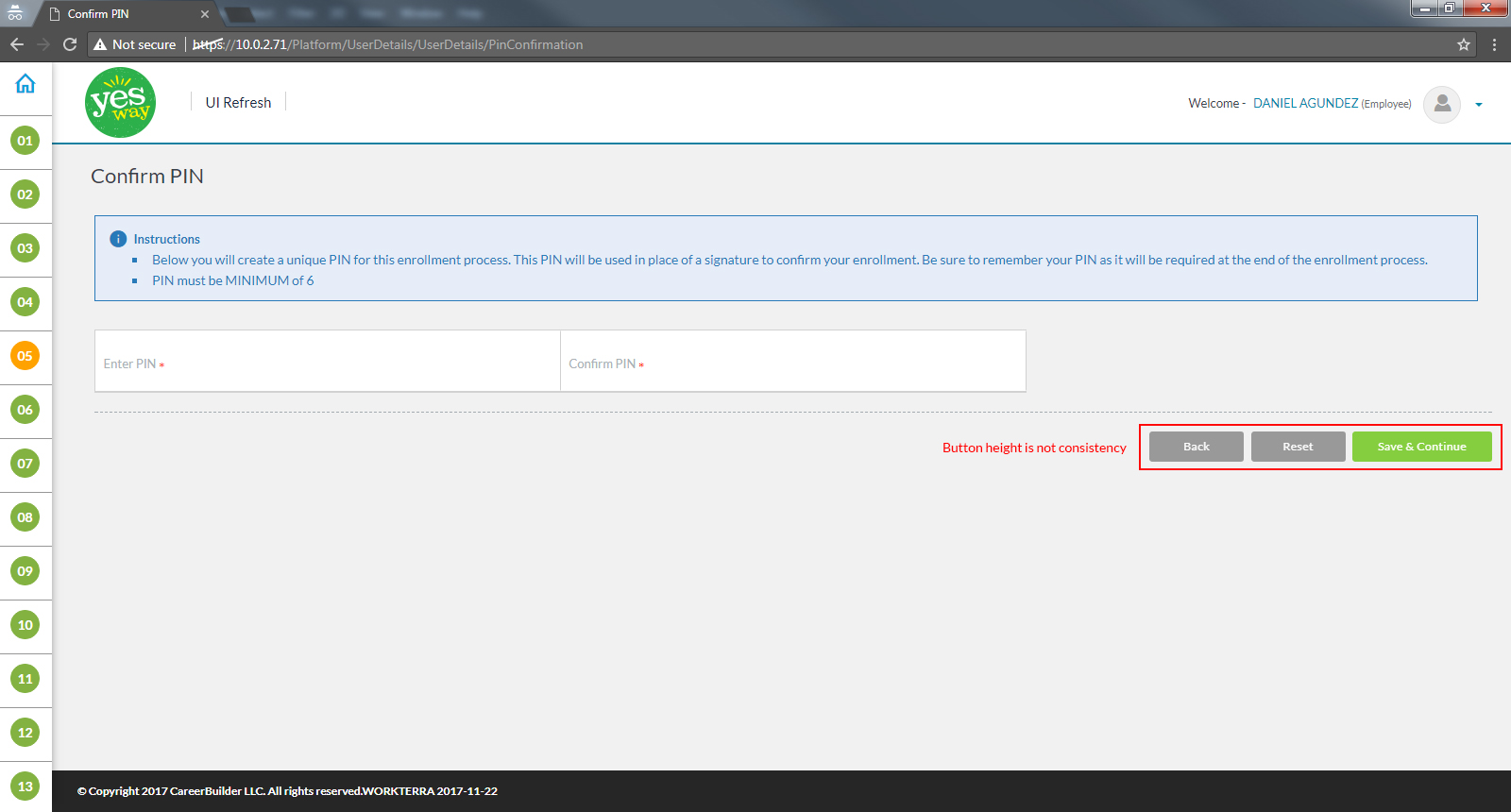Bookmark this page with the star icon
This screenshot has width=1511, height=812.
click(x=1463, y=44)
